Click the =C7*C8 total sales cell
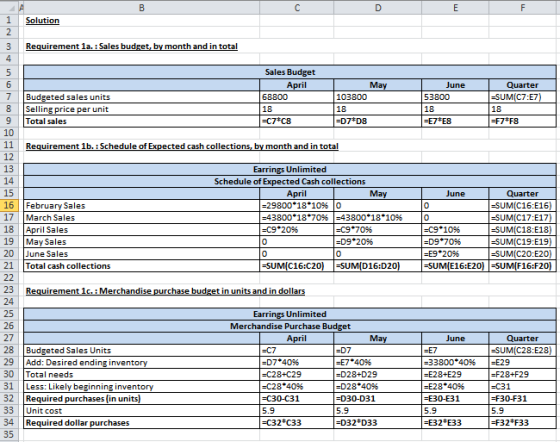This screenshot has height=442, width=560. coord(297,121)
